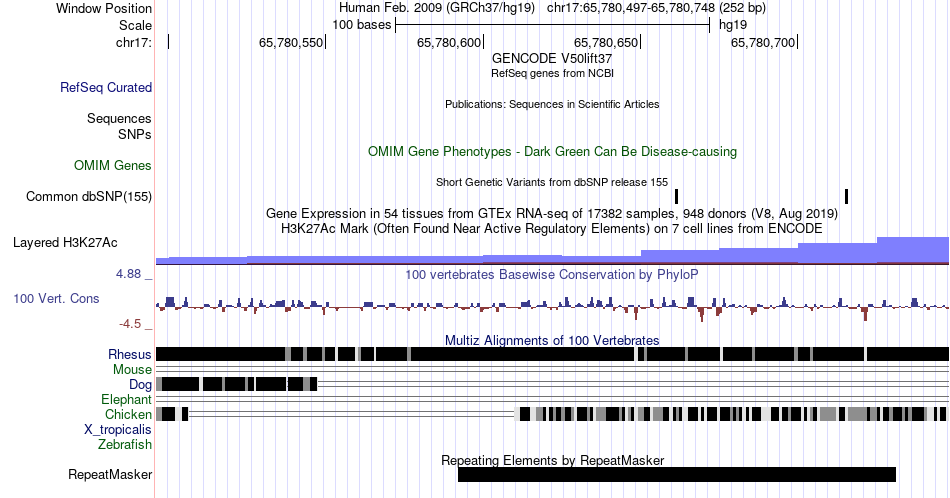Click 'Multiz Alignments of 100 Vertebrates' title
Viewport: 950px width, 498px height.
552,340
